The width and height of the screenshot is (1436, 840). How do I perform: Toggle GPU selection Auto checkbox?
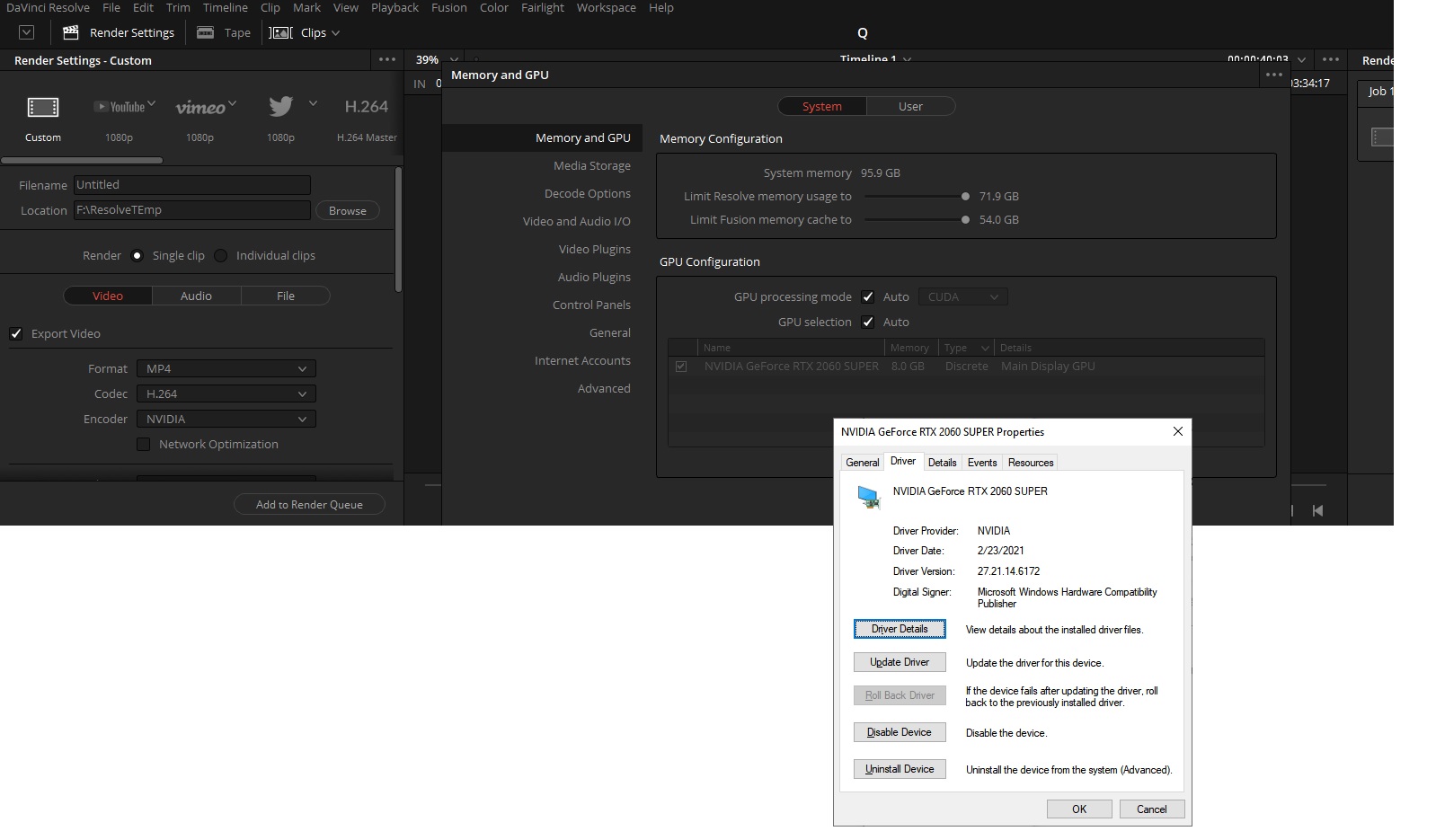[868, 322]
